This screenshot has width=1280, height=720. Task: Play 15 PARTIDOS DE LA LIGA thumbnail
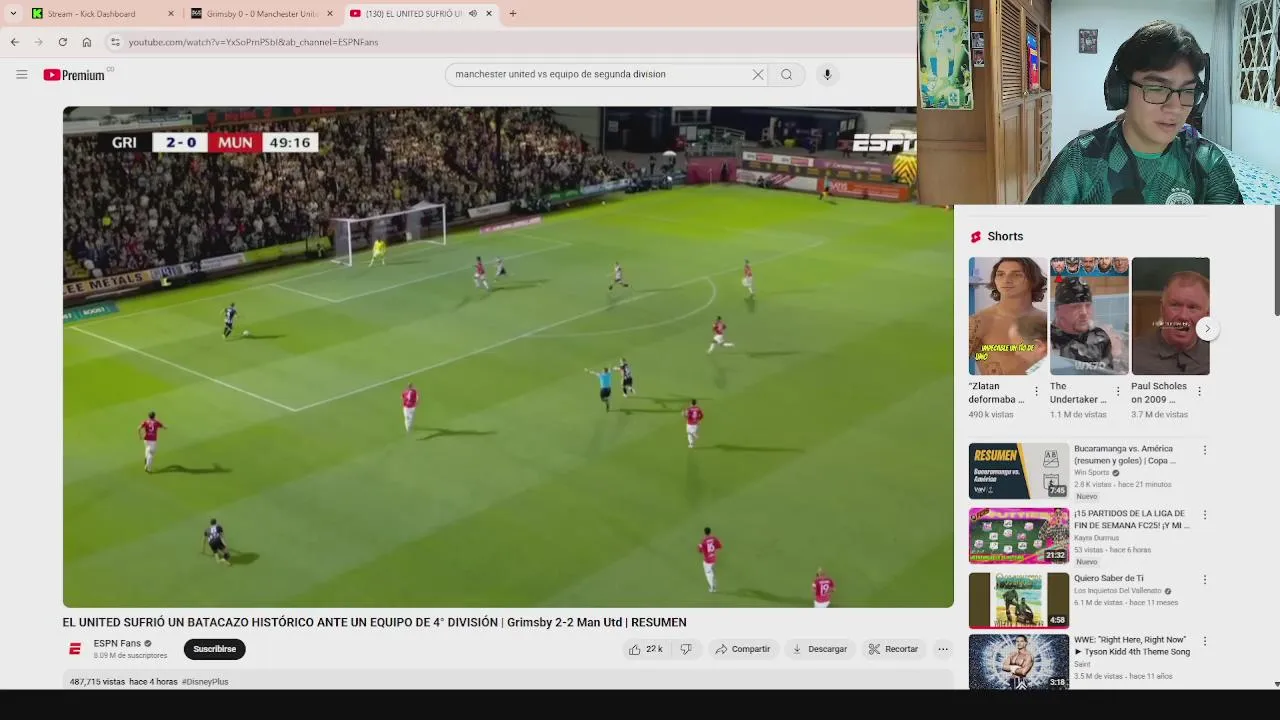[x=1018, y=535]
